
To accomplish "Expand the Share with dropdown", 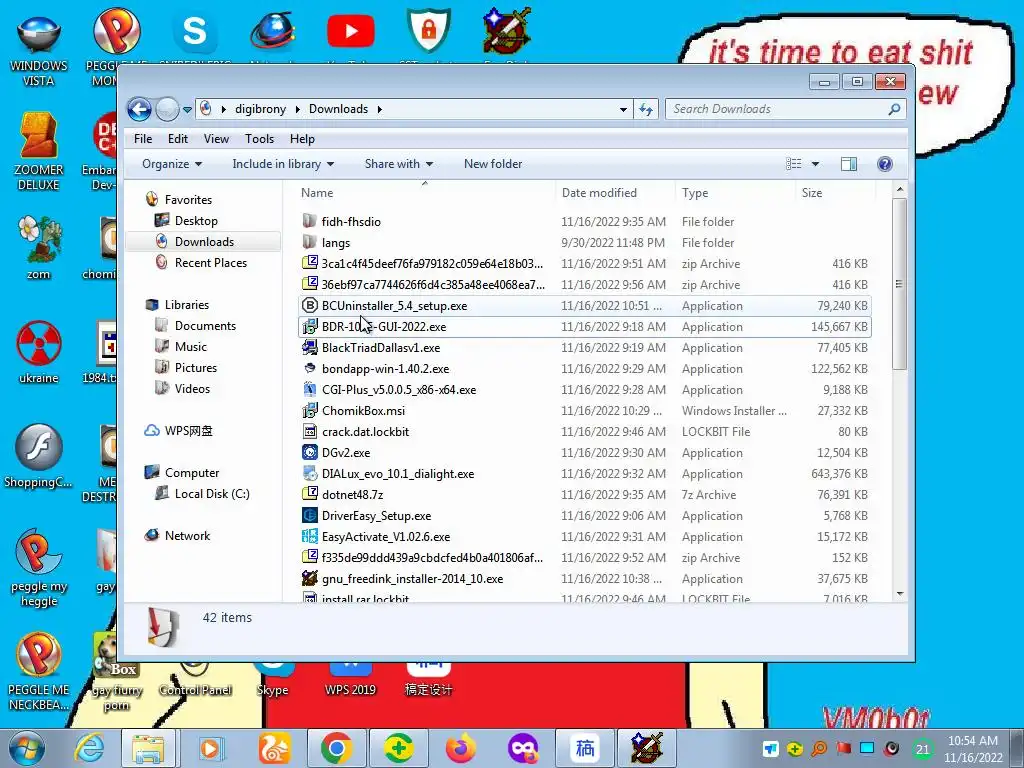I will pos(398,164).
